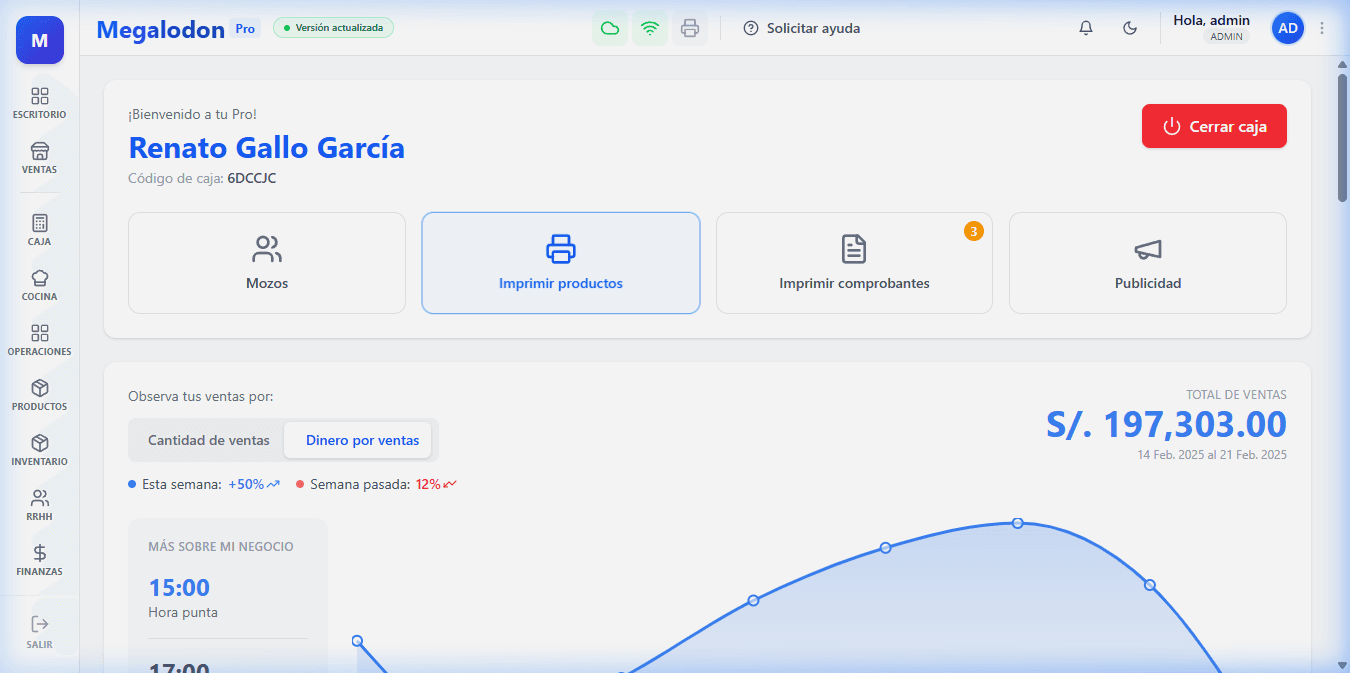Open the Finanzas section
Viewport: 1350px width, 673px height.
click(x=39, y=560)
